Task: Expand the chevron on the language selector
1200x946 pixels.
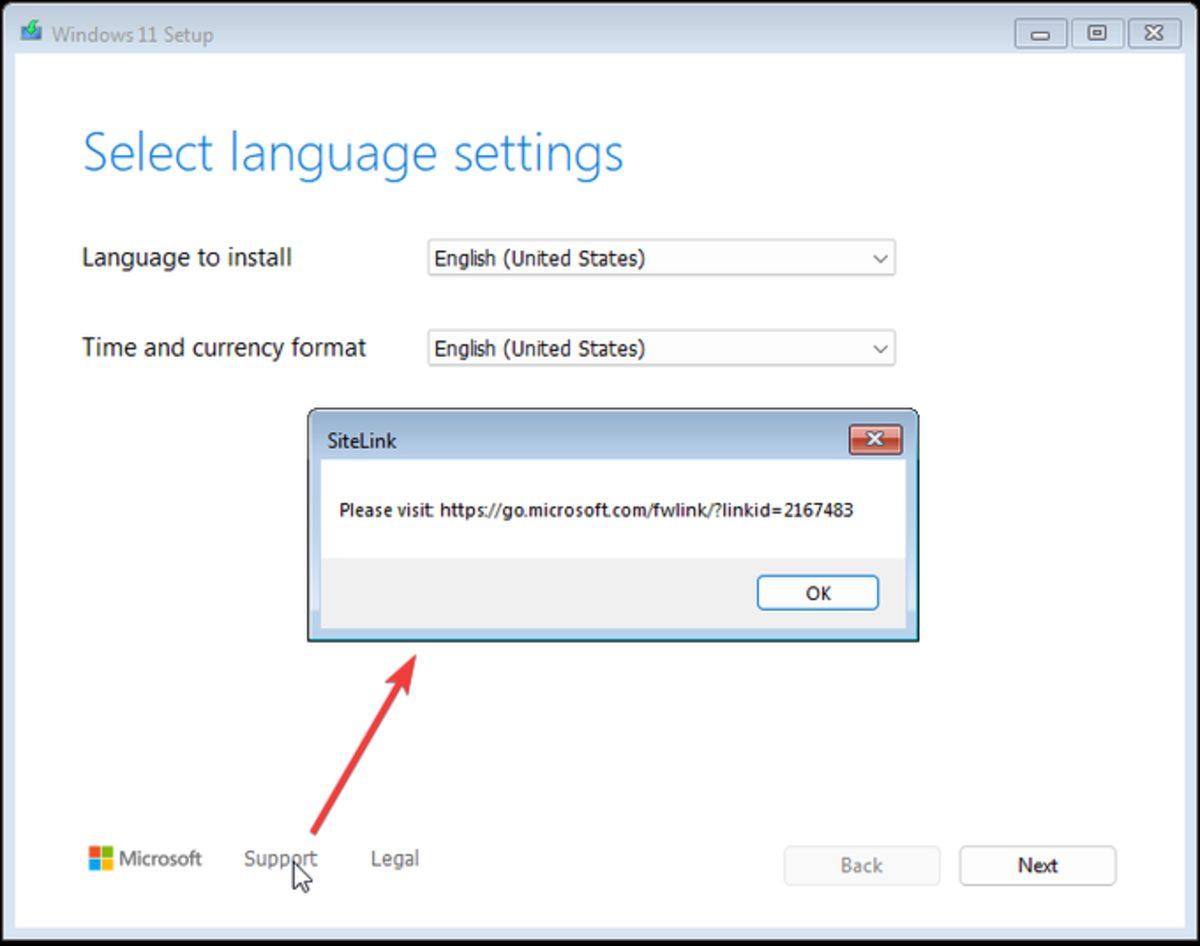Action: pyautogui.click(x=878, y=258)
